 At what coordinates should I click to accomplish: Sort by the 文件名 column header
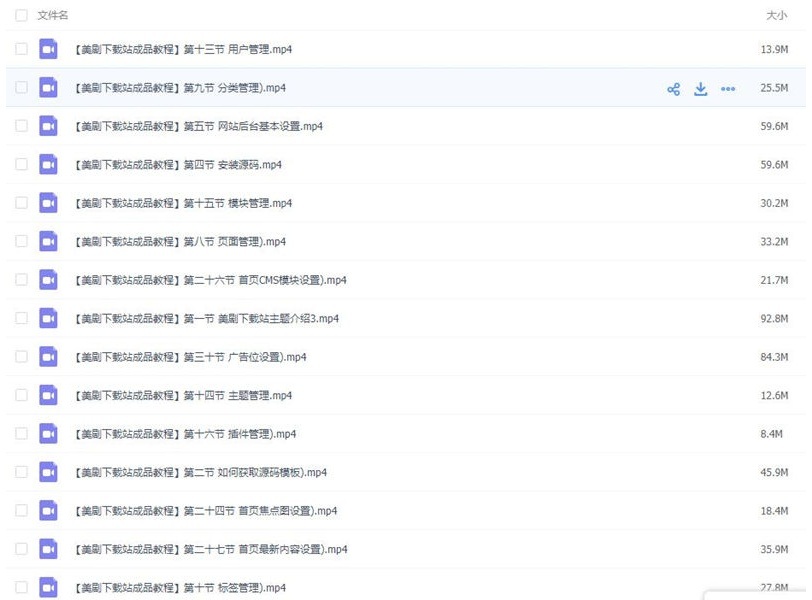pyautogui.click(x=53, y=16)
